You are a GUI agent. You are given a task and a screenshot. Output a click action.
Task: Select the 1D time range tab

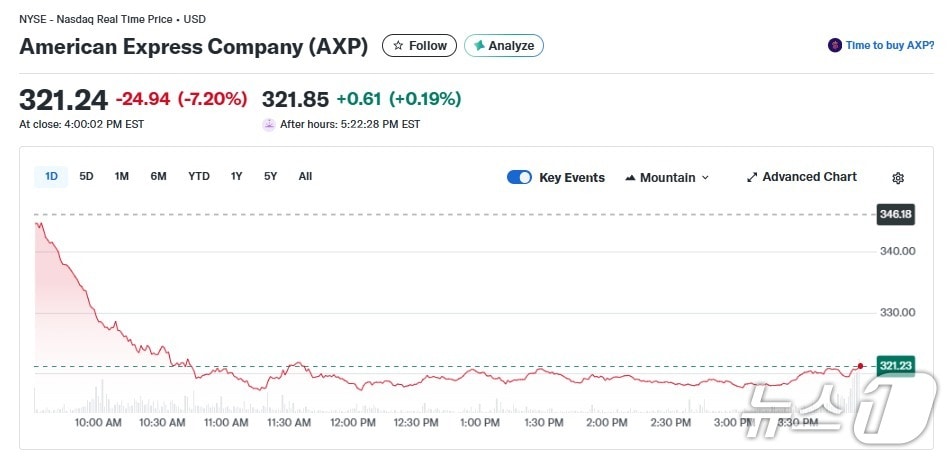[51, 176]
